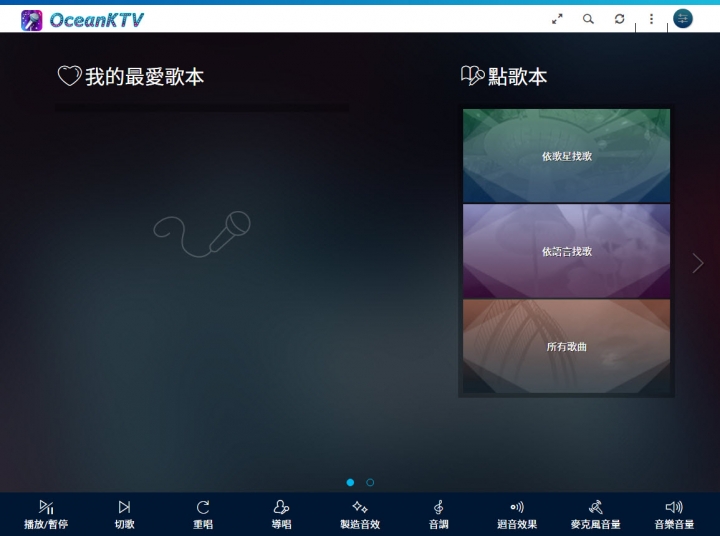
Task: Open the 所有歌曲 all songs tile
Action: click(566, 346)
